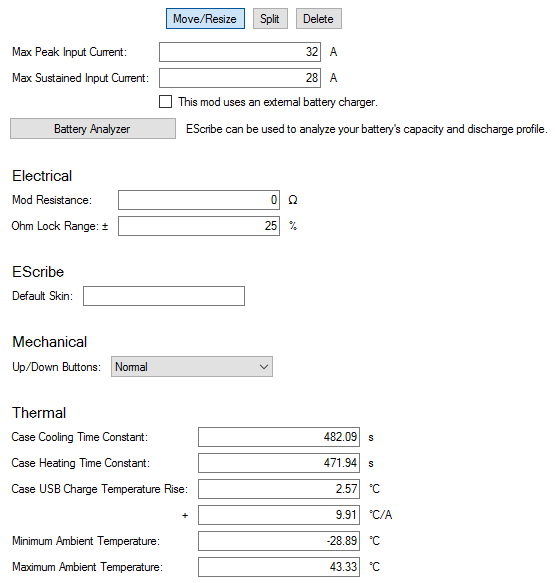Select the Minimum Ambient Temperature label

[x=86, y=541]
